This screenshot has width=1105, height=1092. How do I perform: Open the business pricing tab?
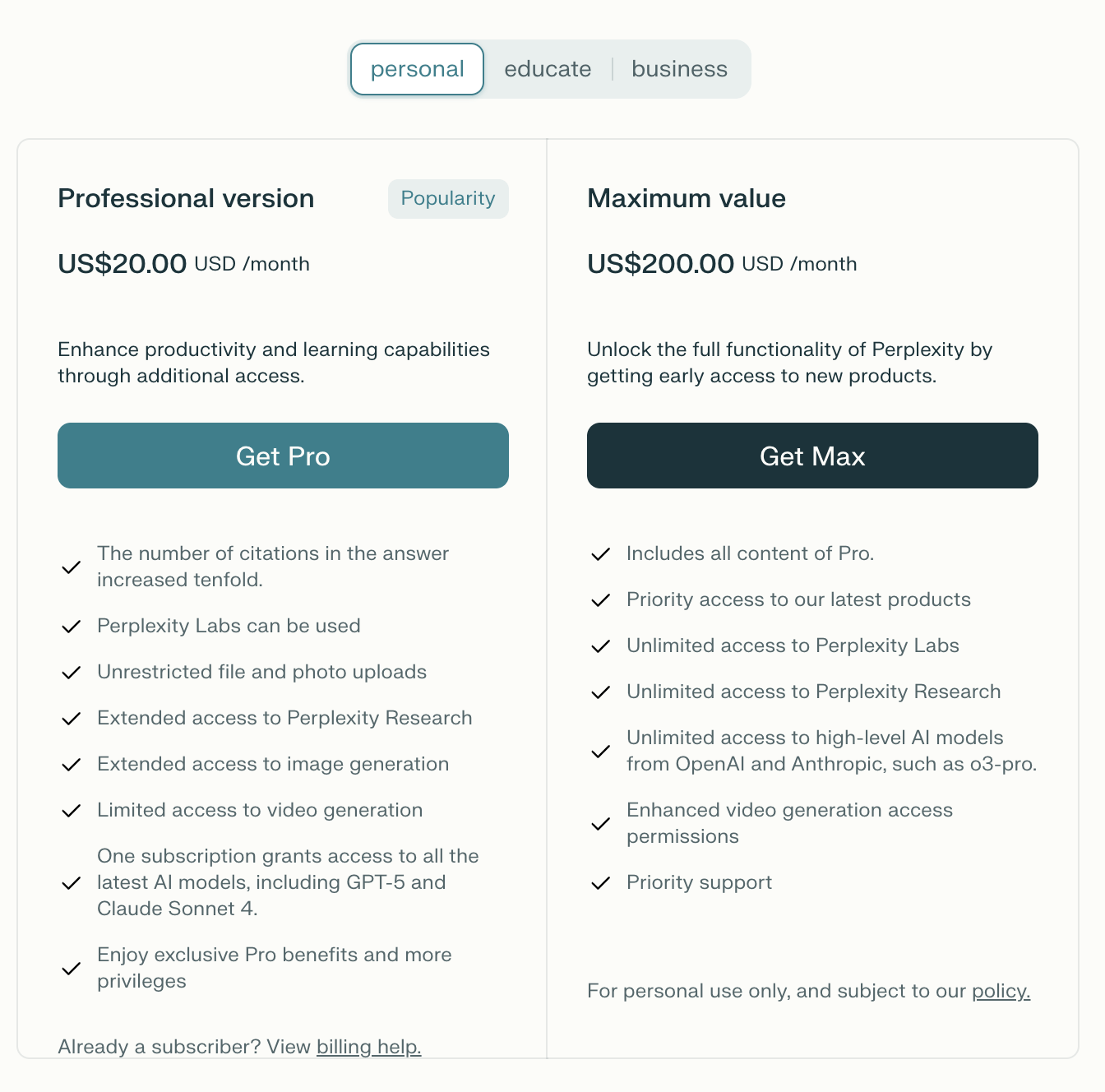pos(679,69)
